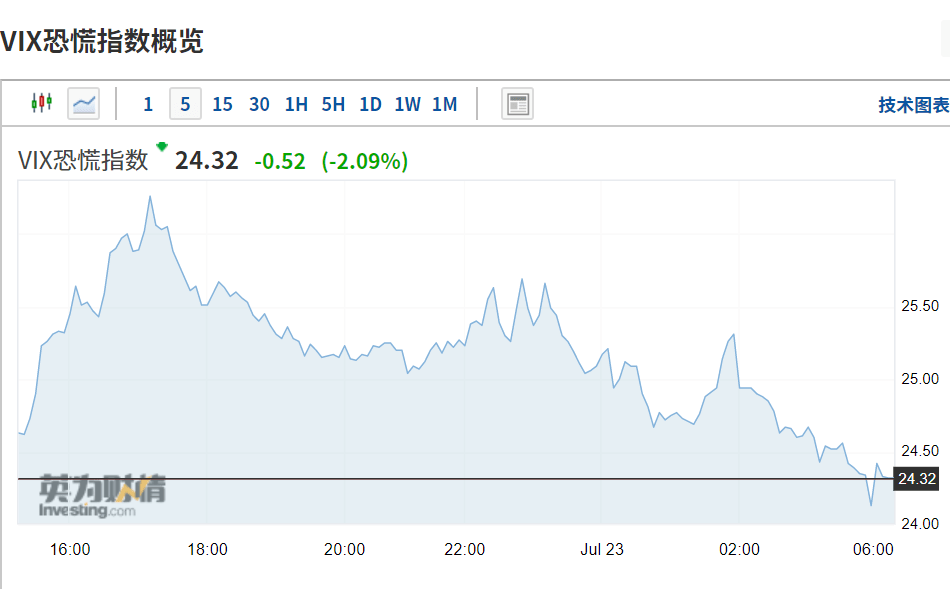Click the VIX恐慌指数 chart label
This screenshot has height=589, width=950.
83,161
